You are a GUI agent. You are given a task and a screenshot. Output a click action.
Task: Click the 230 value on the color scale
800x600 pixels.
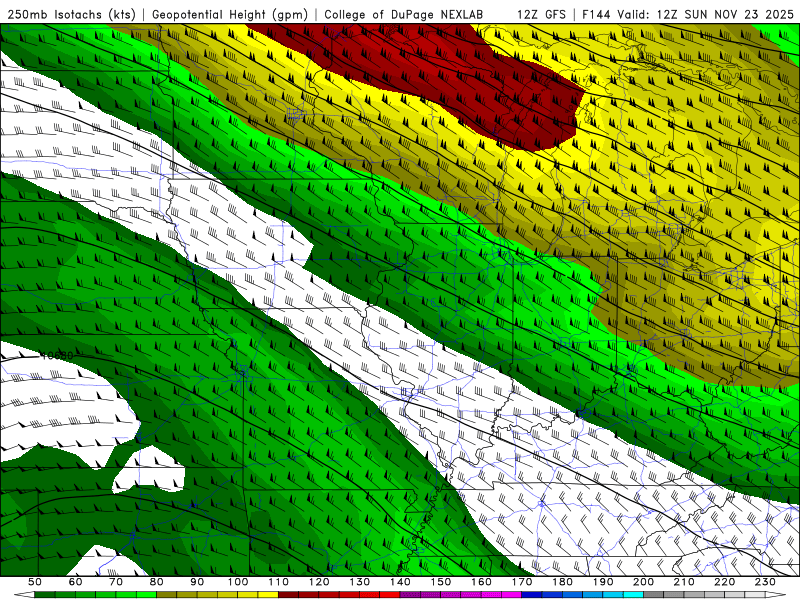pos(765,582)
